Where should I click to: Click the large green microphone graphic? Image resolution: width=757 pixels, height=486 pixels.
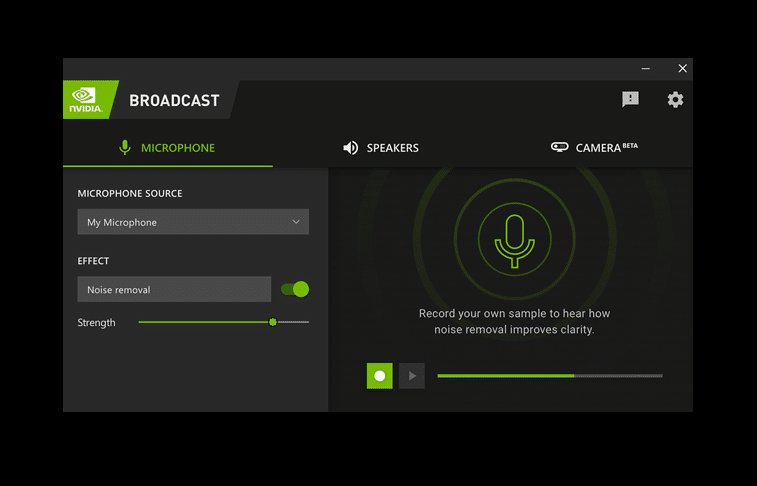pos(515,240)
